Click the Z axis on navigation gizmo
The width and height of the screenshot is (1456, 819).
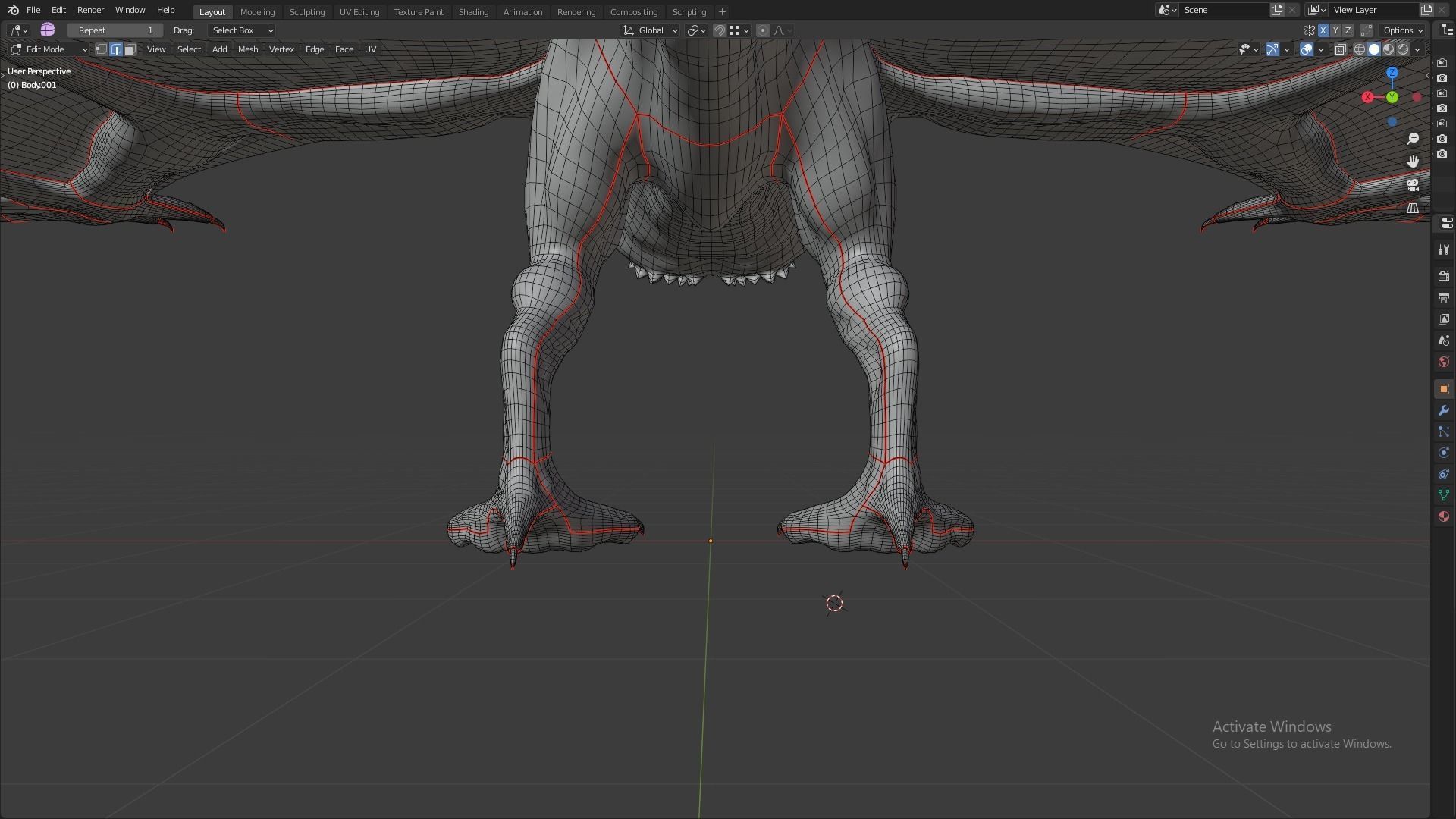pyautogui.click(x=1392, y=73)
